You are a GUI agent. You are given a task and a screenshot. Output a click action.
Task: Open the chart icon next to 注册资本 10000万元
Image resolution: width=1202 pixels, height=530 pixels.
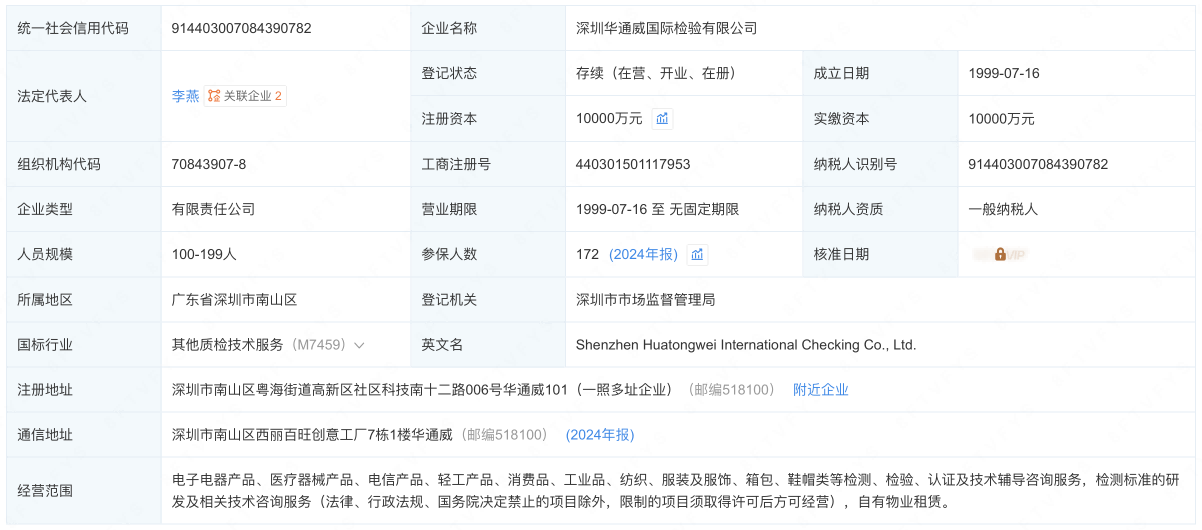[662, 119]
